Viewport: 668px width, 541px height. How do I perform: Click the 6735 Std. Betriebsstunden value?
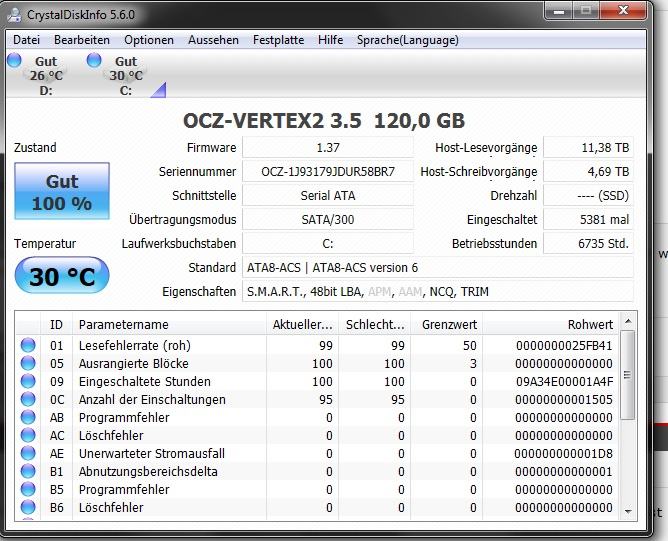click(x=588, y=244)
